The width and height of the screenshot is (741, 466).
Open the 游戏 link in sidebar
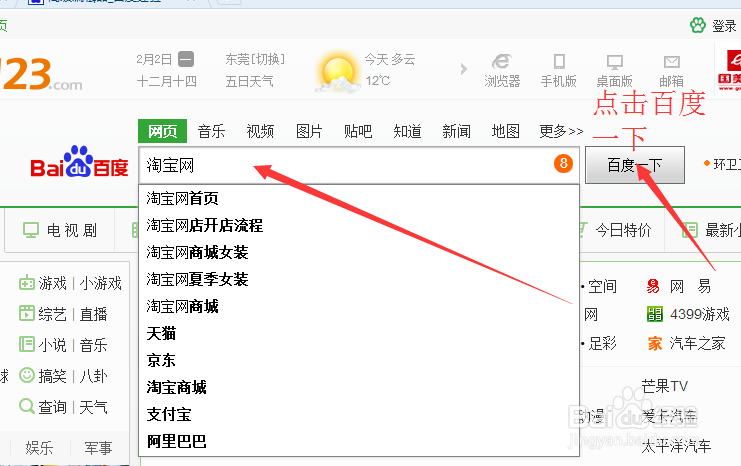tap(52, 283)
